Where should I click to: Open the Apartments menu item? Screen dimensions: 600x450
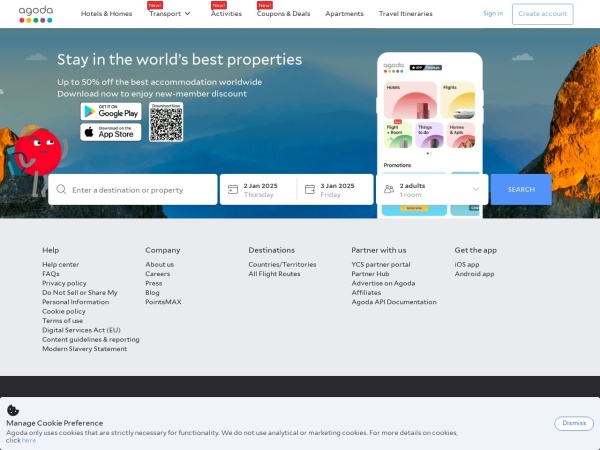344,14
